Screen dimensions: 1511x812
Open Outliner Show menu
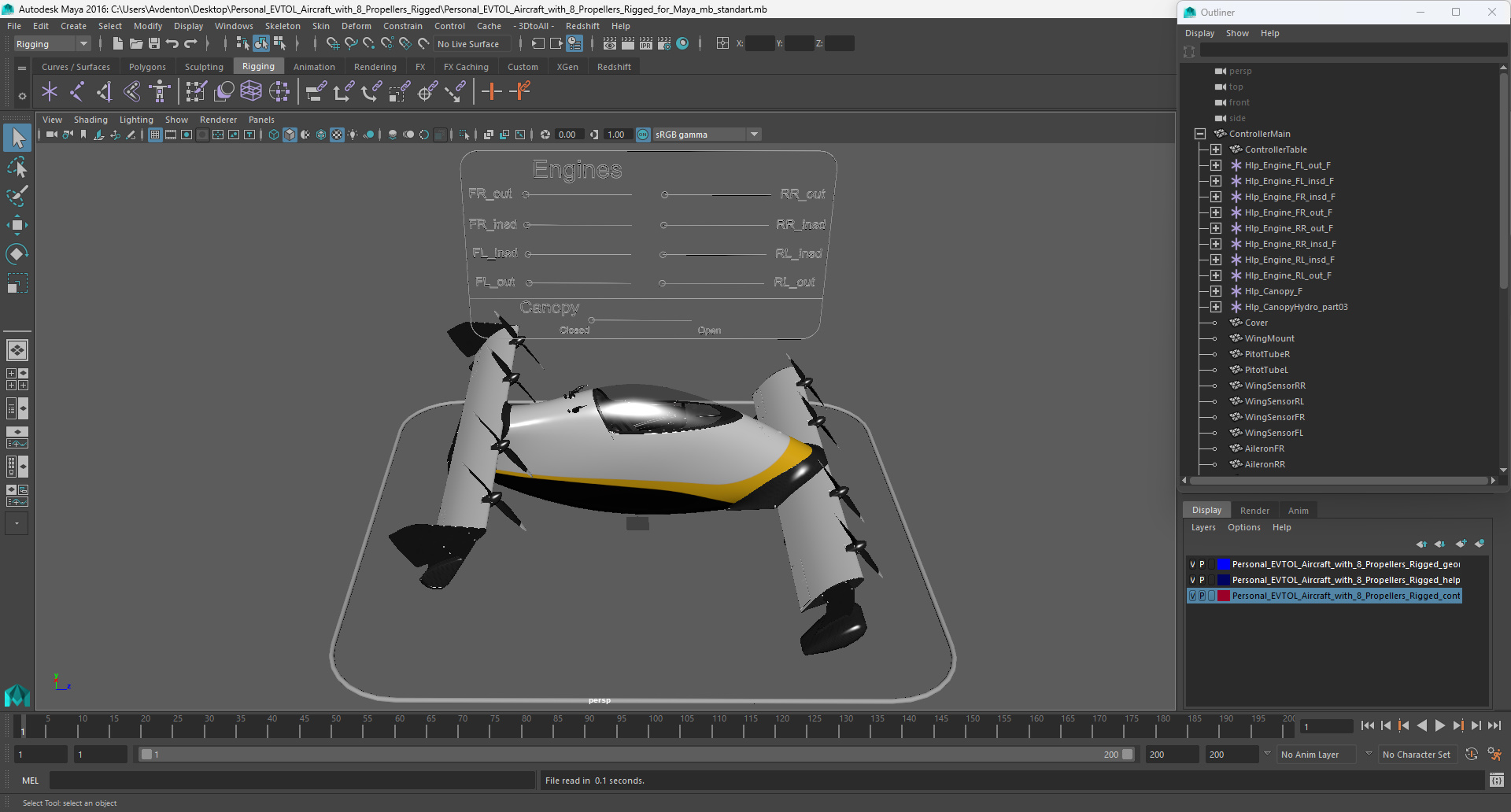[1237, 33]
